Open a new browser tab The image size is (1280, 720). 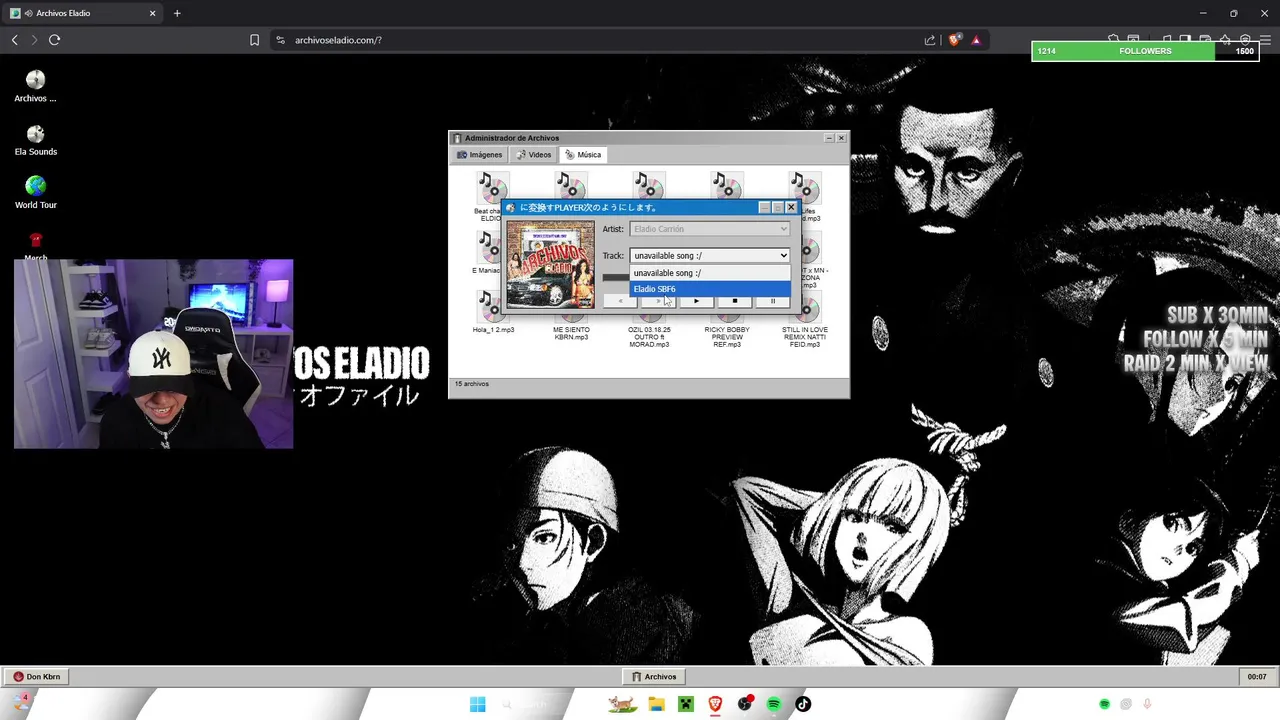tap(177, 13)
